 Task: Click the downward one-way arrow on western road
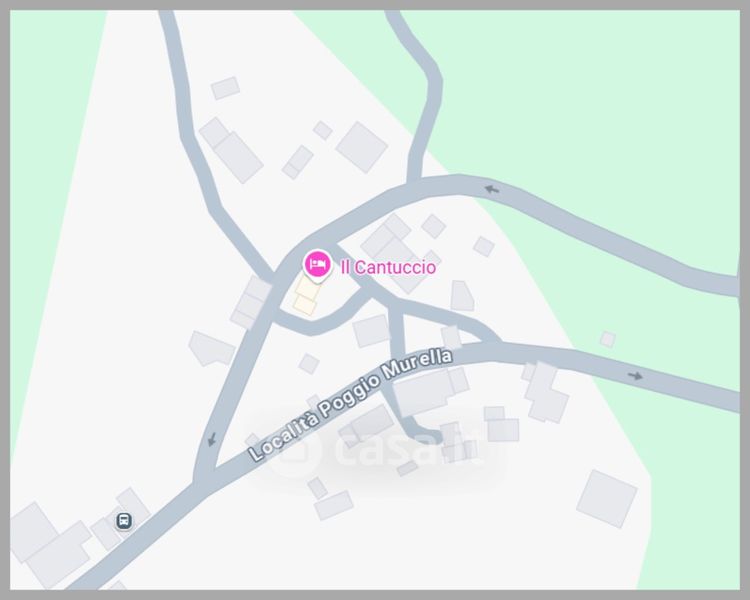point(211,439)
